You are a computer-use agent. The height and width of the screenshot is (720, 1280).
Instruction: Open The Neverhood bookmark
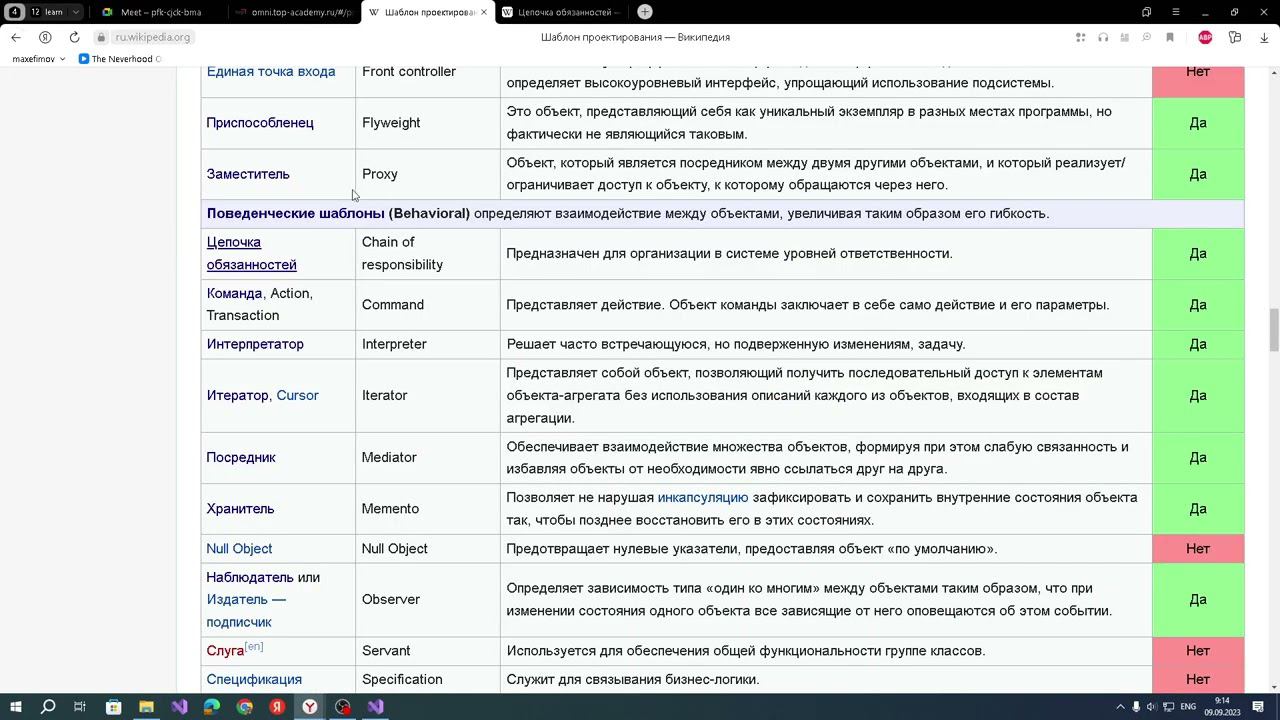pyautogui.click(x=119, y=59)
